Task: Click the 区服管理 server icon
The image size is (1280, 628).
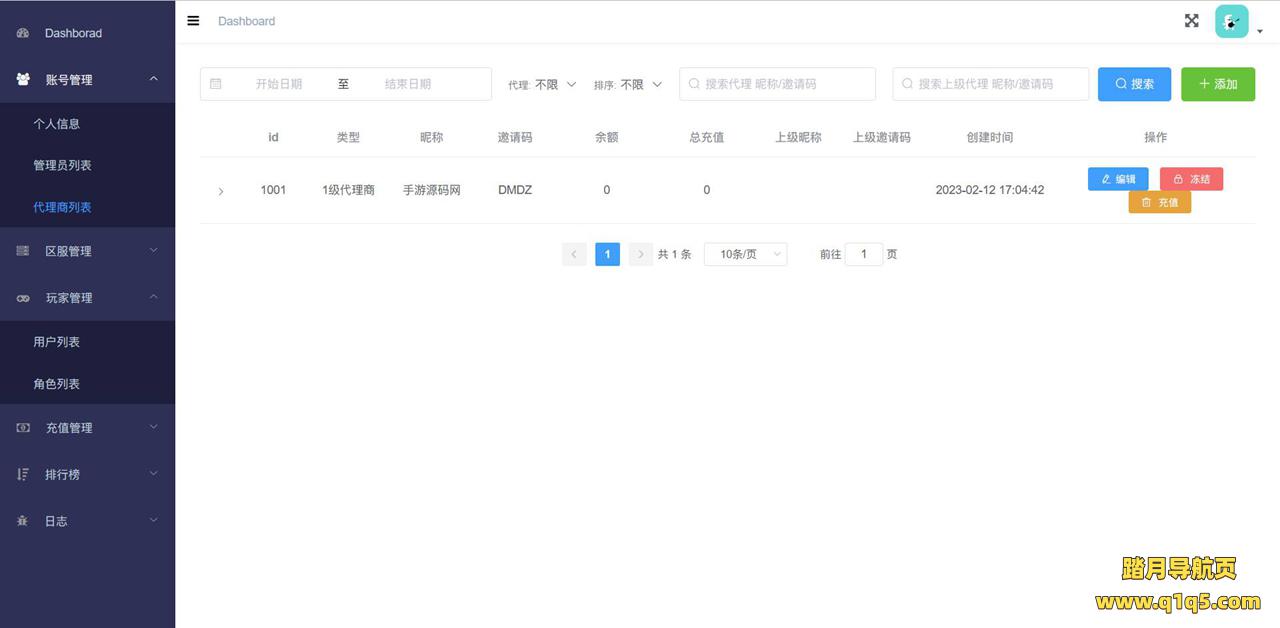Action: tap(23, 251)
